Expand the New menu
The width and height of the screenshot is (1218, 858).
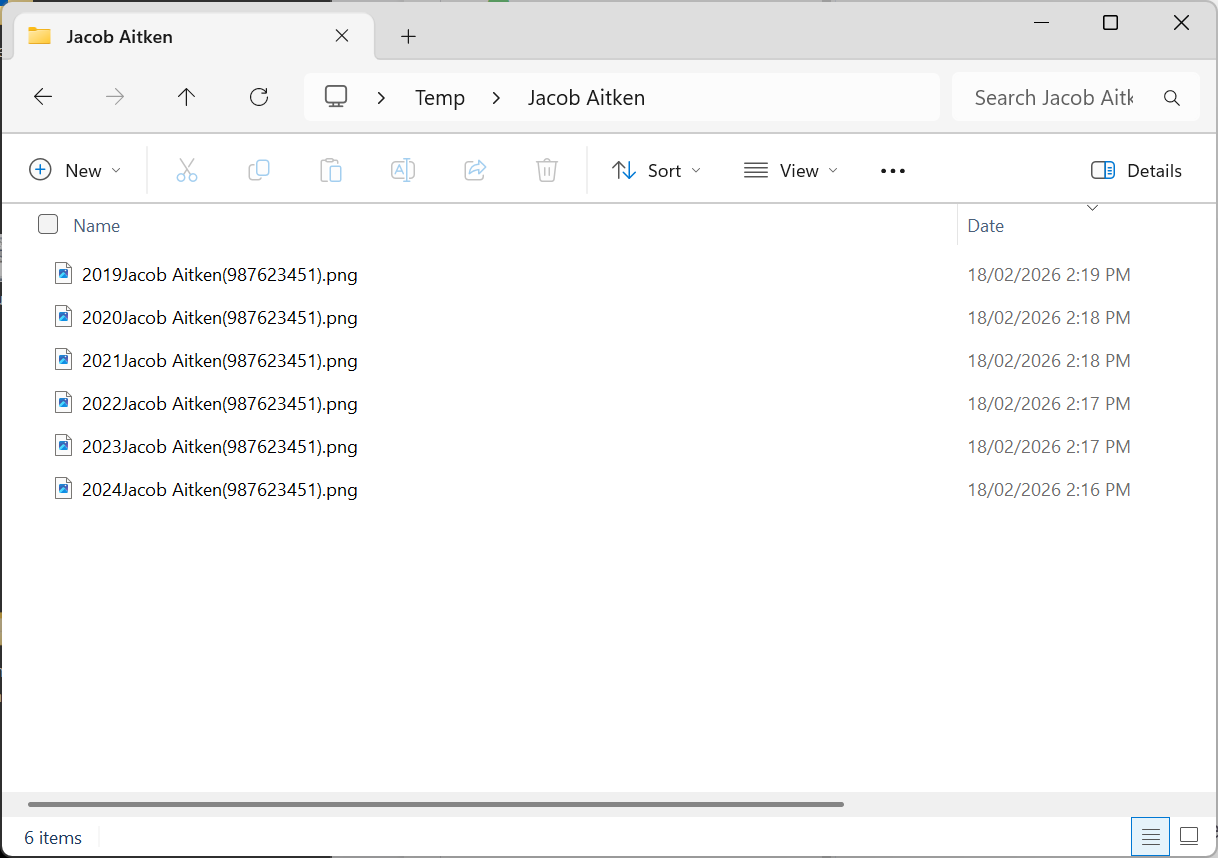click(x=75, y=170)
